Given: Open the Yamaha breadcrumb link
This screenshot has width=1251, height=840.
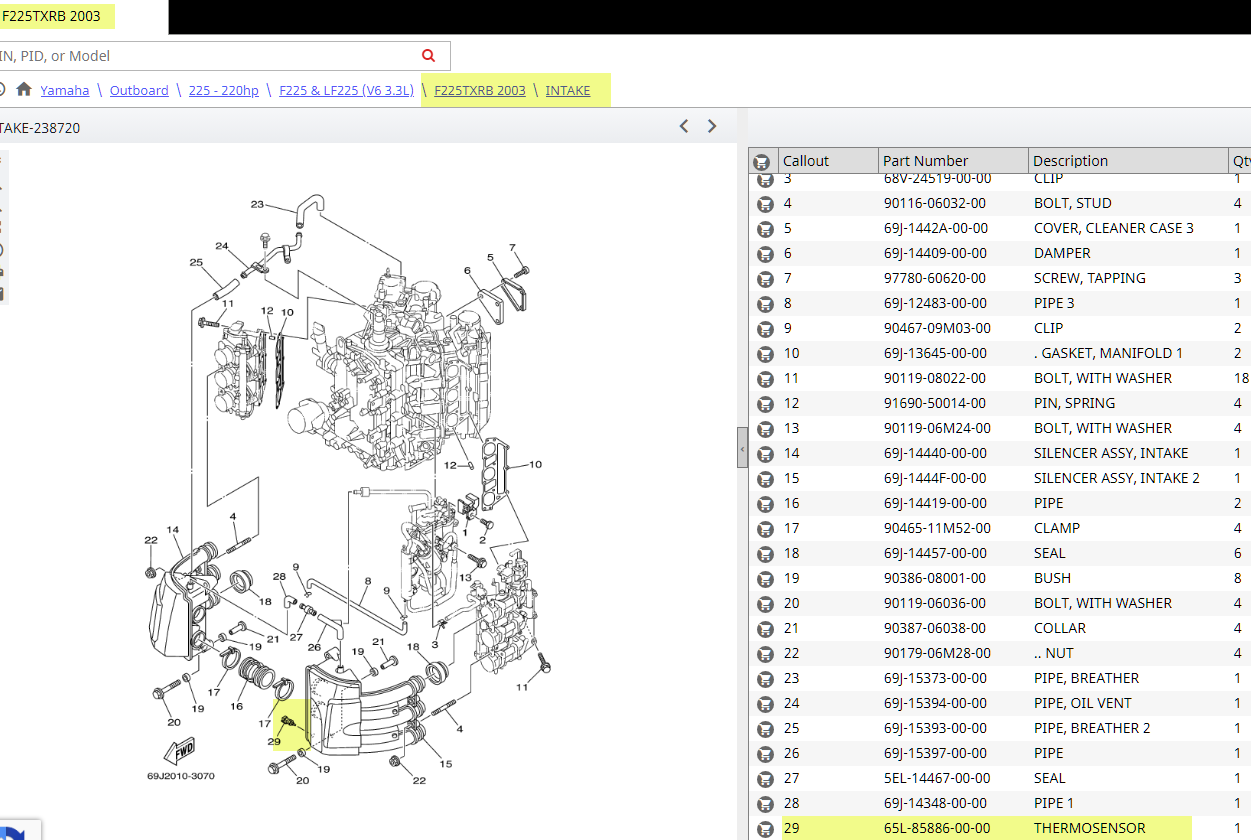Looking at the screenshot, I should [x=65, y=90].
